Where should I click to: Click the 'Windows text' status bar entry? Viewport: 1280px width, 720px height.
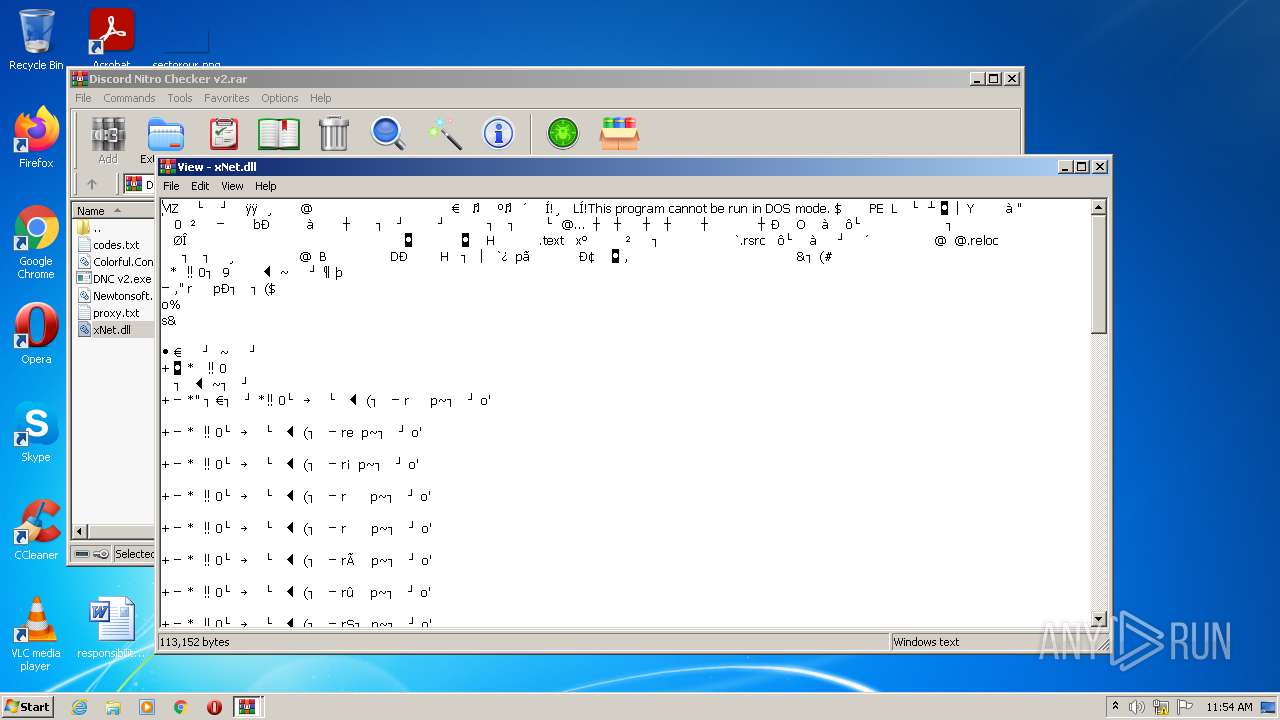[x=926, y=642]
